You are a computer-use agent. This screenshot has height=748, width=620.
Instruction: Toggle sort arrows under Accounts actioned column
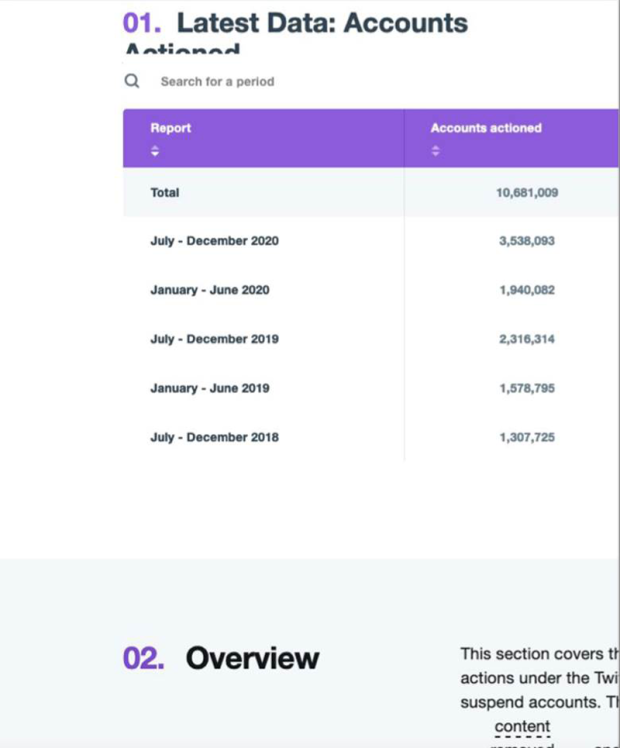[435, 152]
